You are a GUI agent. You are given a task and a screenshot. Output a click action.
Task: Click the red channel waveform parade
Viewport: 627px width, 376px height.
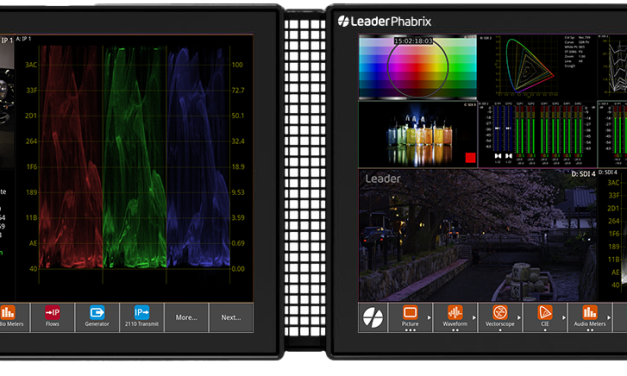click(x=71, y=157)
